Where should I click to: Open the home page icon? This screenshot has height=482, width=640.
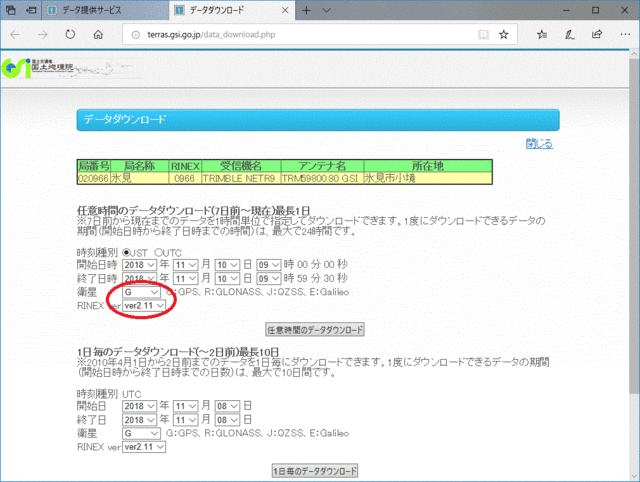[98, 35]
